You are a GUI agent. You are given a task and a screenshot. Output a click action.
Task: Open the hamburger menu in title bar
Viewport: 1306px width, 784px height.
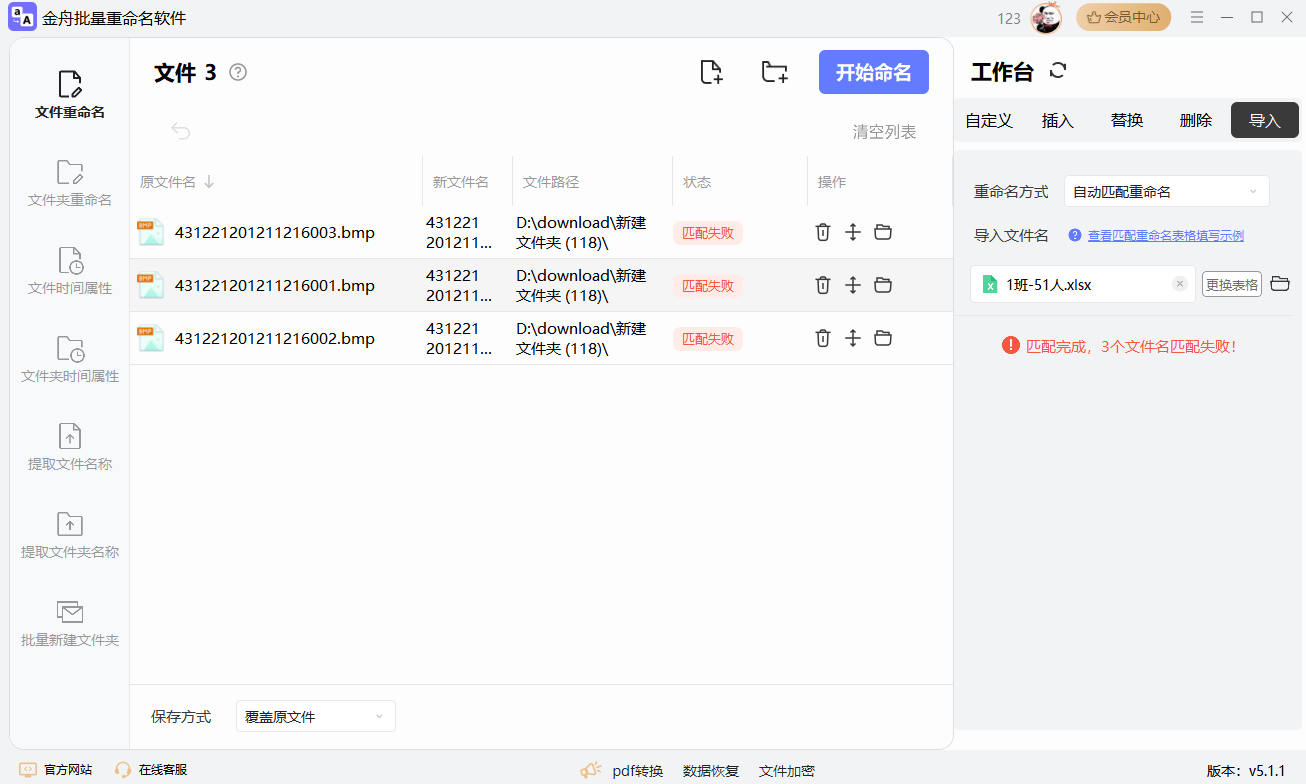pos(1197,18)
